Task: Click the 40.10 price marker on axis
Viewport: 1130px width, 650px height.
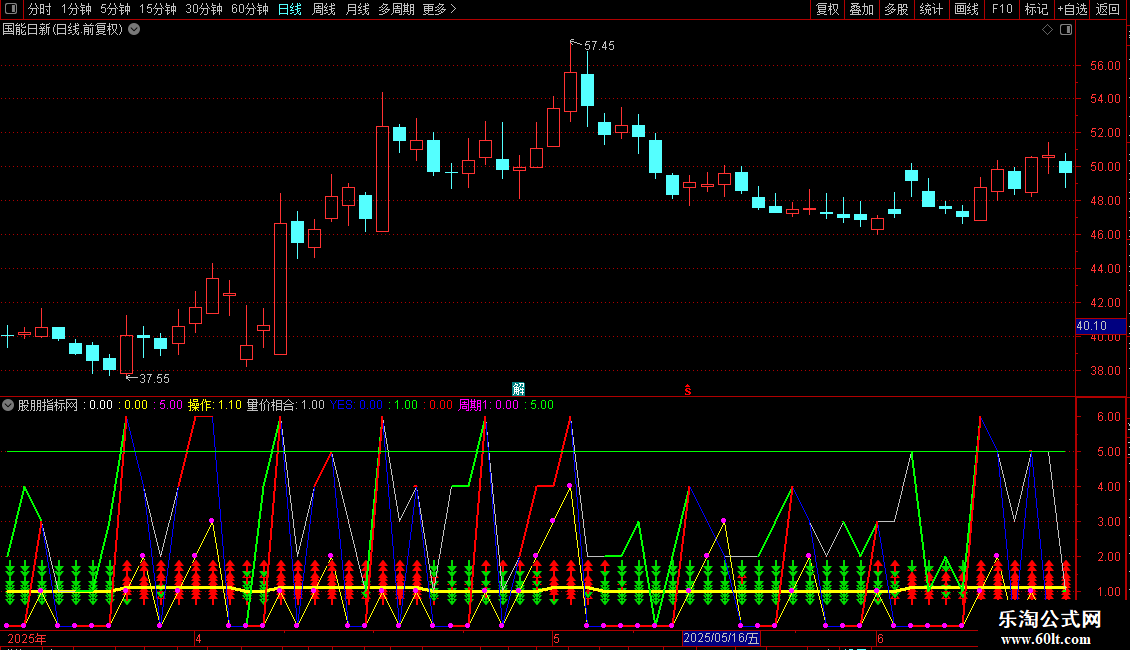Action: [1092, 325]
